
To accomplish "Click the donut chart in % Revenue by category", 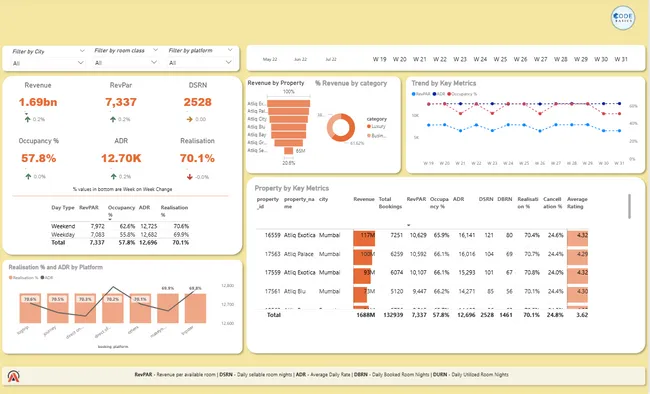I will (x=341, y=127).
